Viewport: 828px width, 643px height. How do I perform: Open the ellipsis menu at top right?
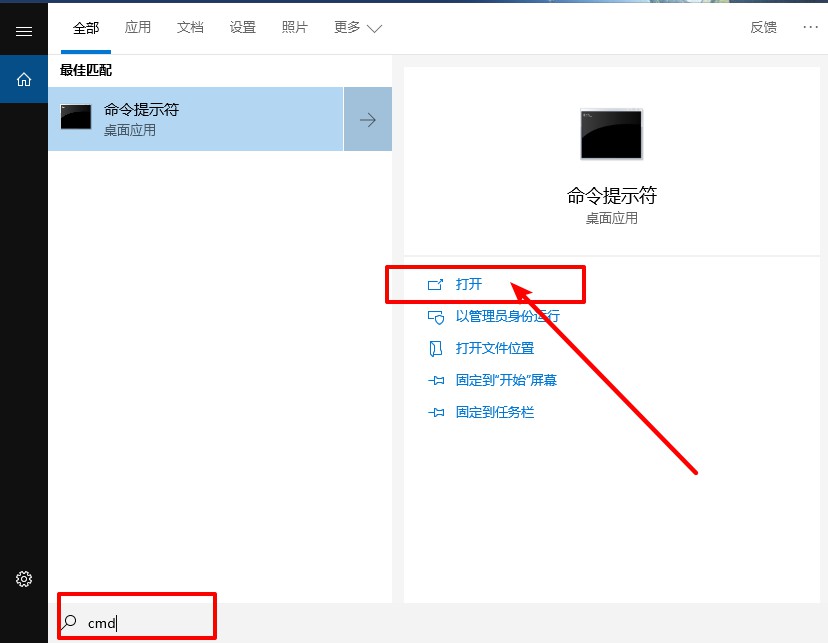(811, 27)
